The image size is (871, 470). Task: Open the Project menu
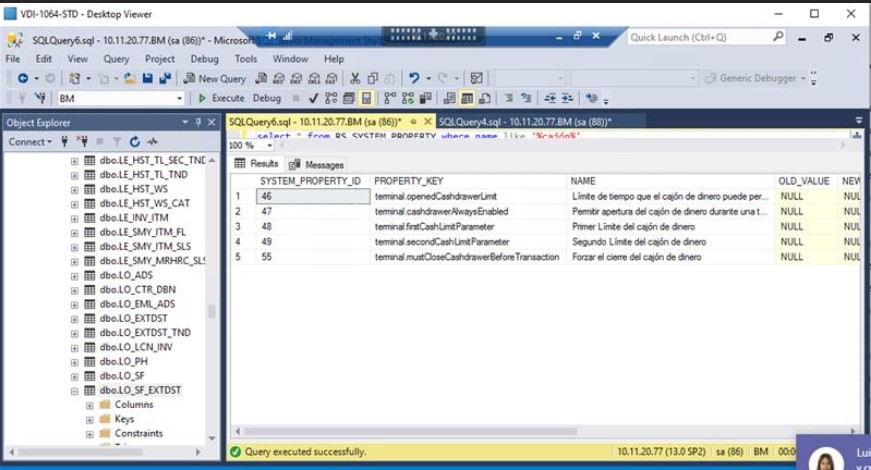tap(159, 59)
